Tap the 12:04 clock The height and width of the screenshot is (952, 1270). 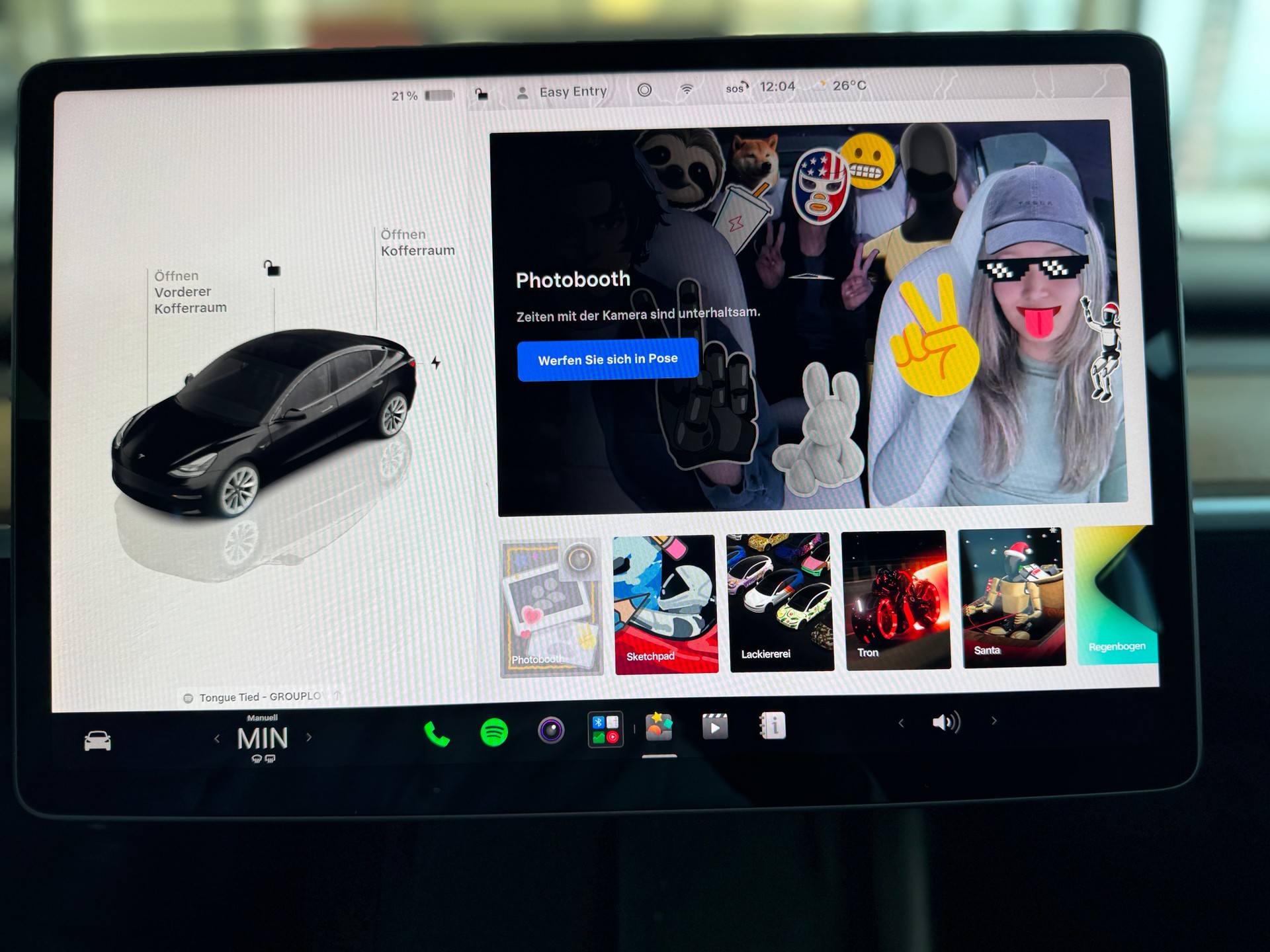tap(777, 87)
